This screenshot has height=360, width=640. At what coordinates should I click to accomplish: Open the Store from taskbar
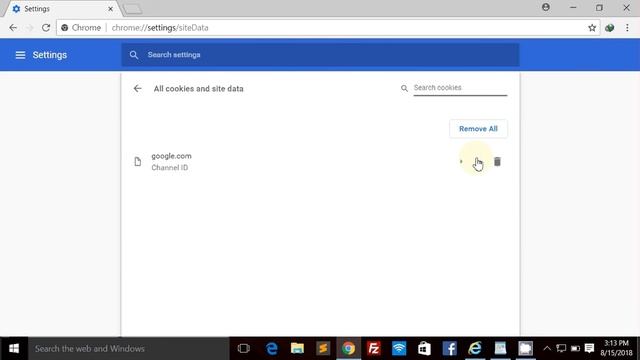(x=424, y=349)
